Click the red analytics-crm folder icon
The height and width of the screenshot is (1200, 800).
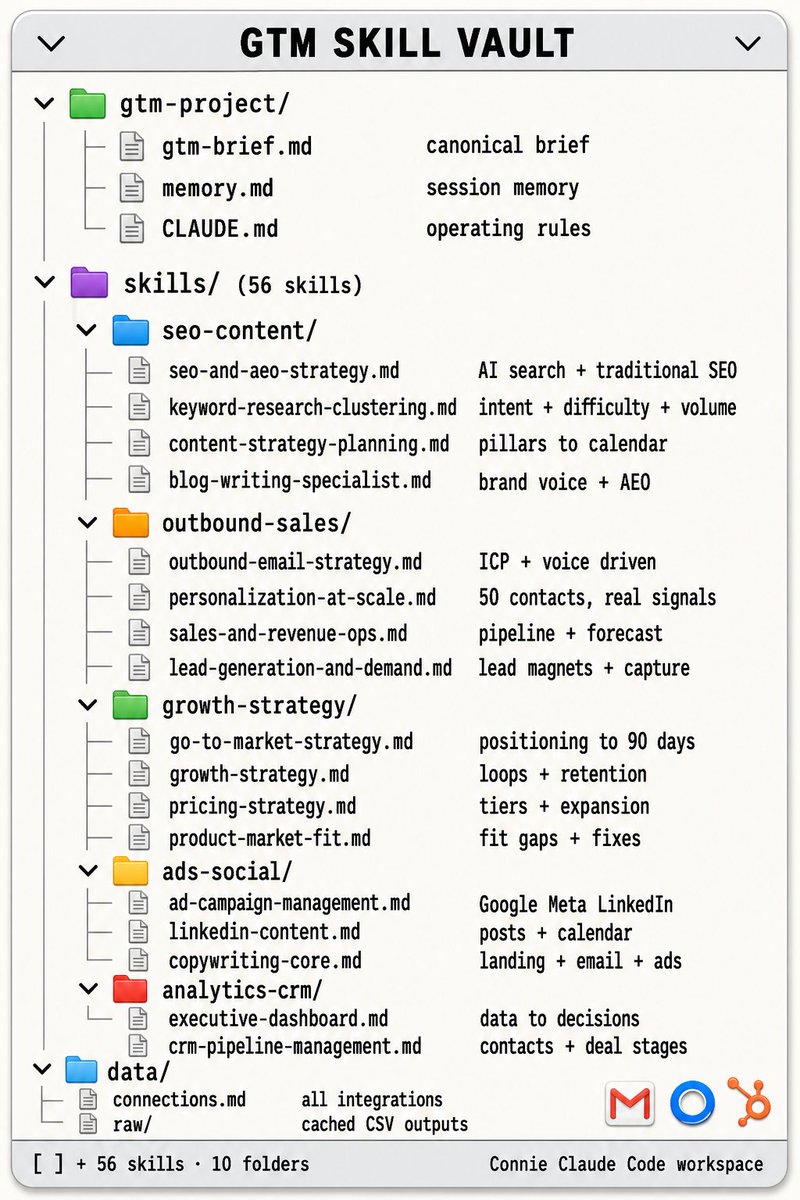pos(131,990)
